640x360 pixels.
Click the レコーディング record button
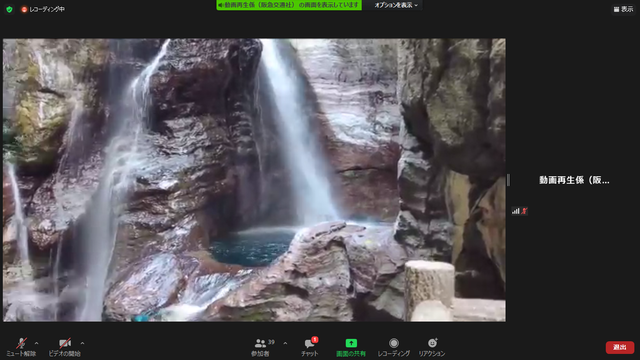[393, 347]
